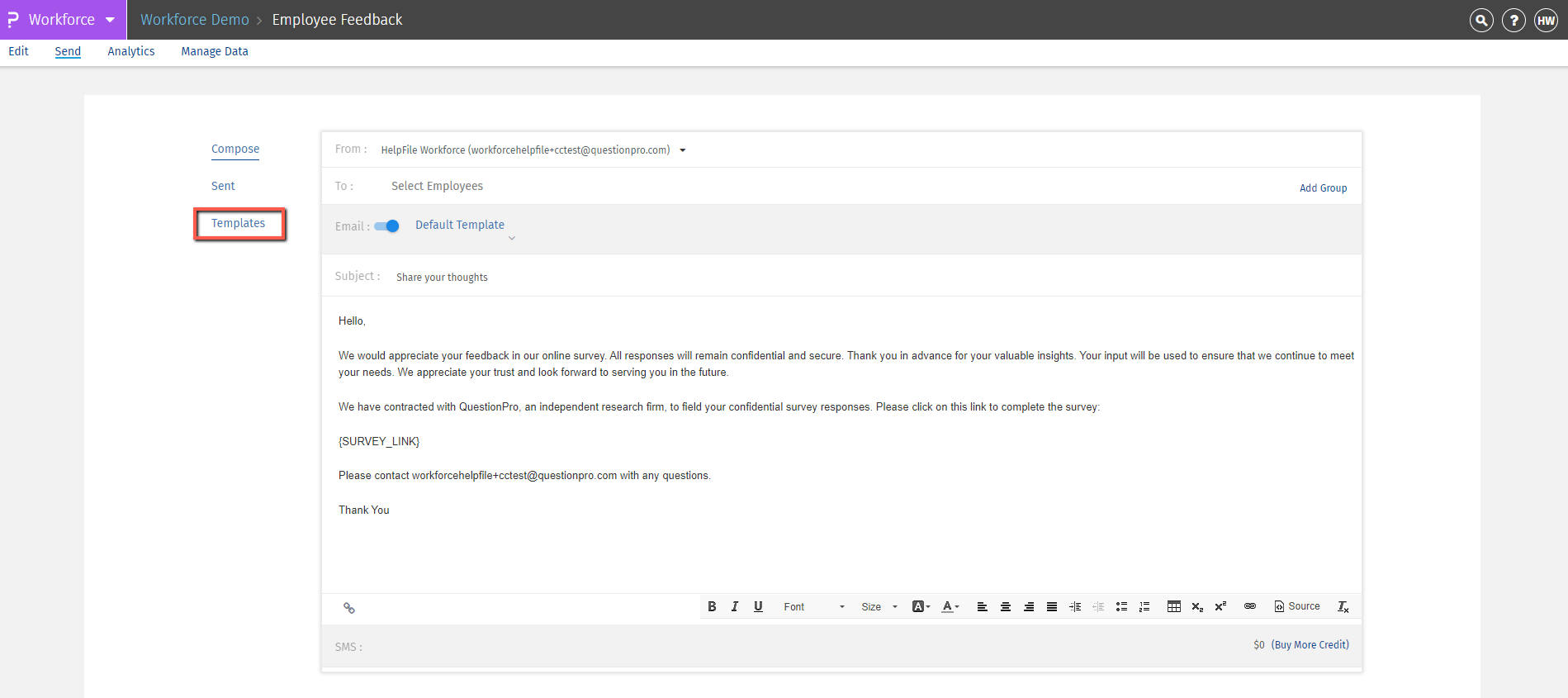Switch to the Edit tab
1568x698 pixels.
click(18, 51)
